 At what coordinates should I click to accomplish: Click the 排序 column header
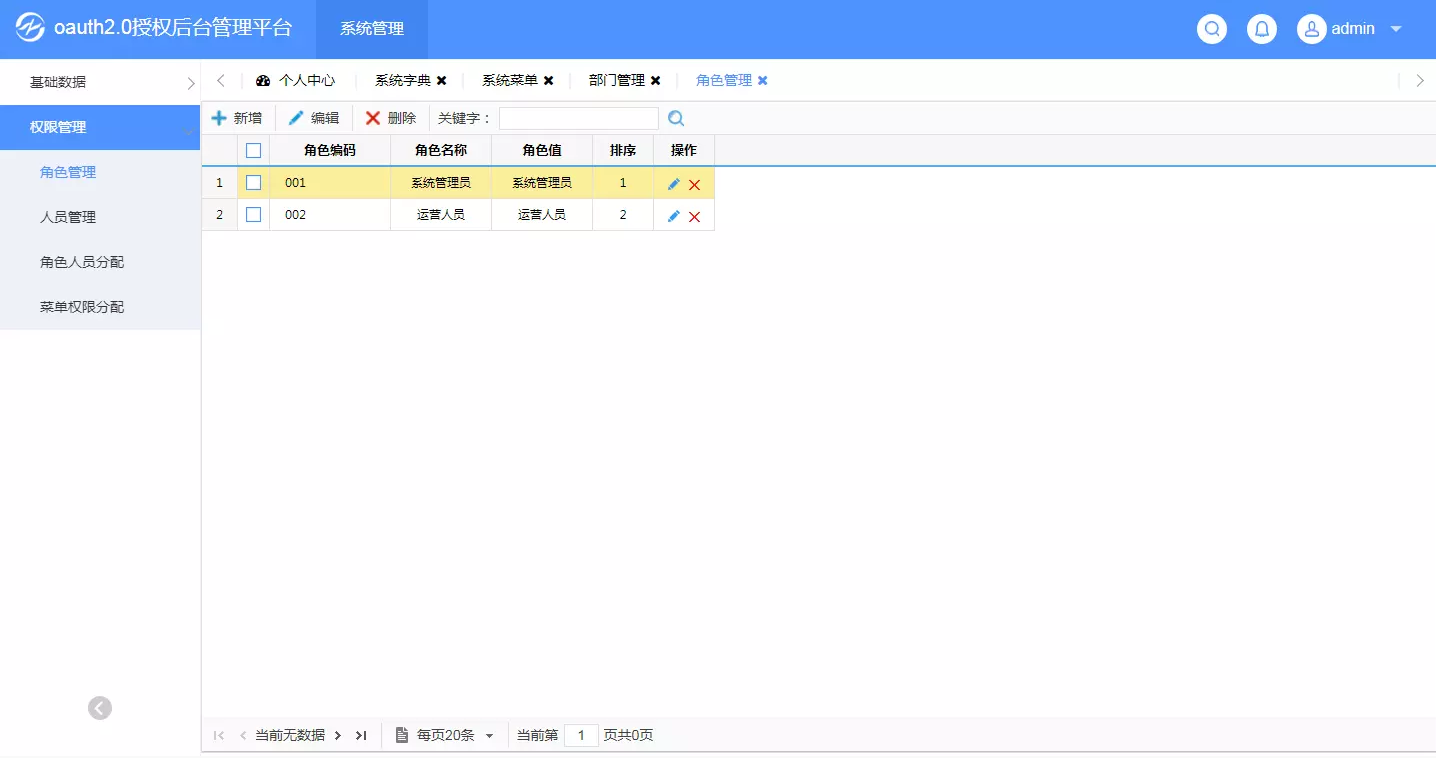click(x=623, y=151)
